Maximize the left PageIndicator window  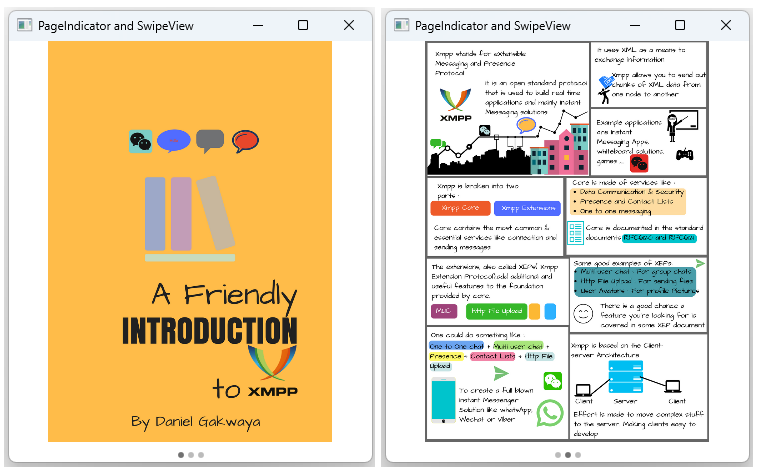[x=303, y=25]
